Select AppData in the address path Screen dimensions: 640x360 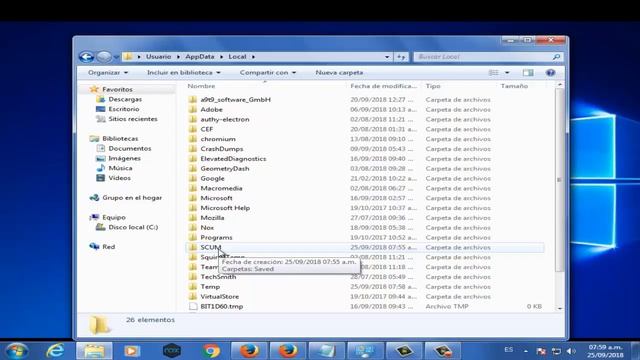(x=200, y=57)
